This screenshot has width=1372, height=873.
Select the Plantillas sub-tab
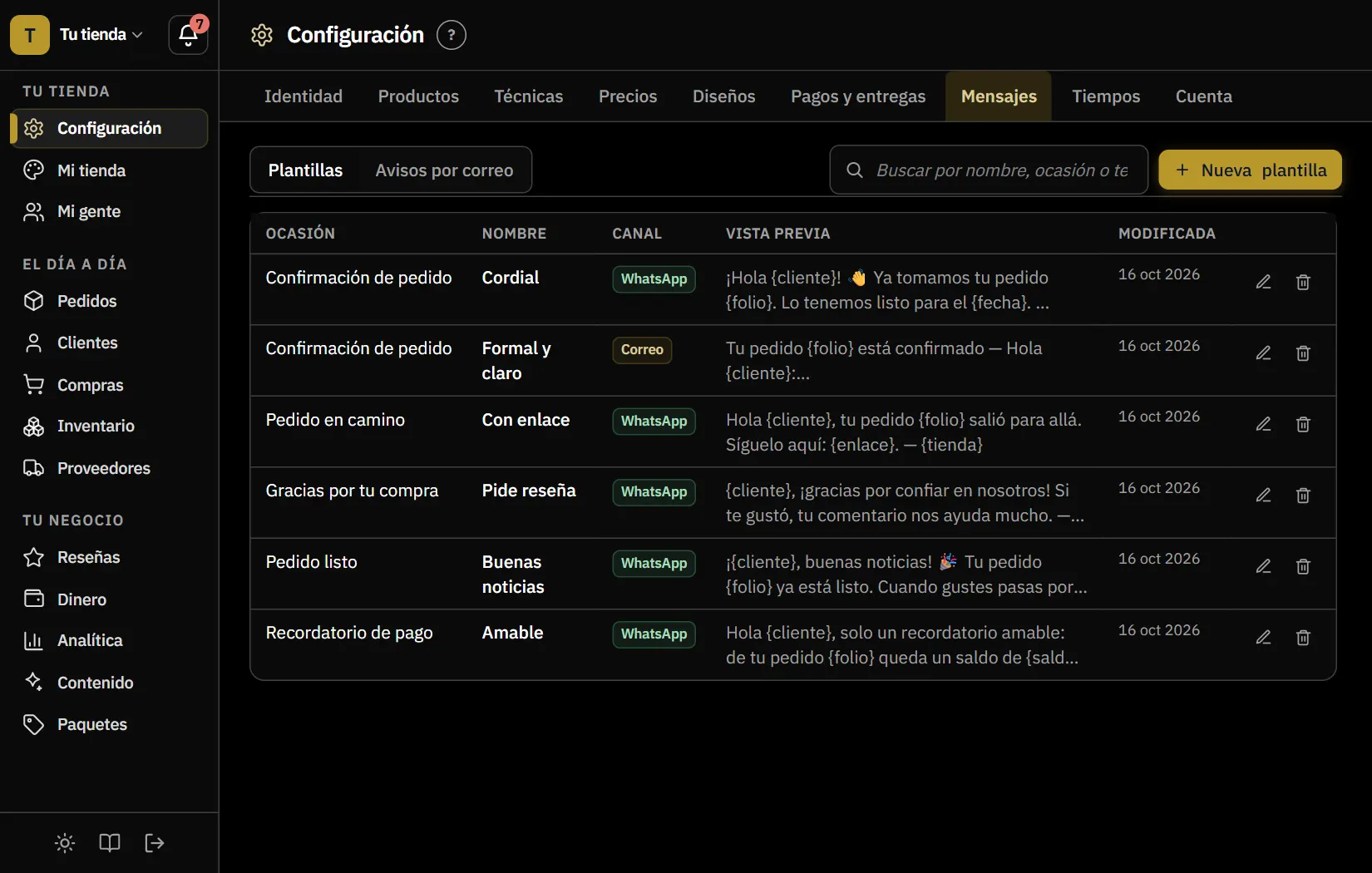coord(305,170)
